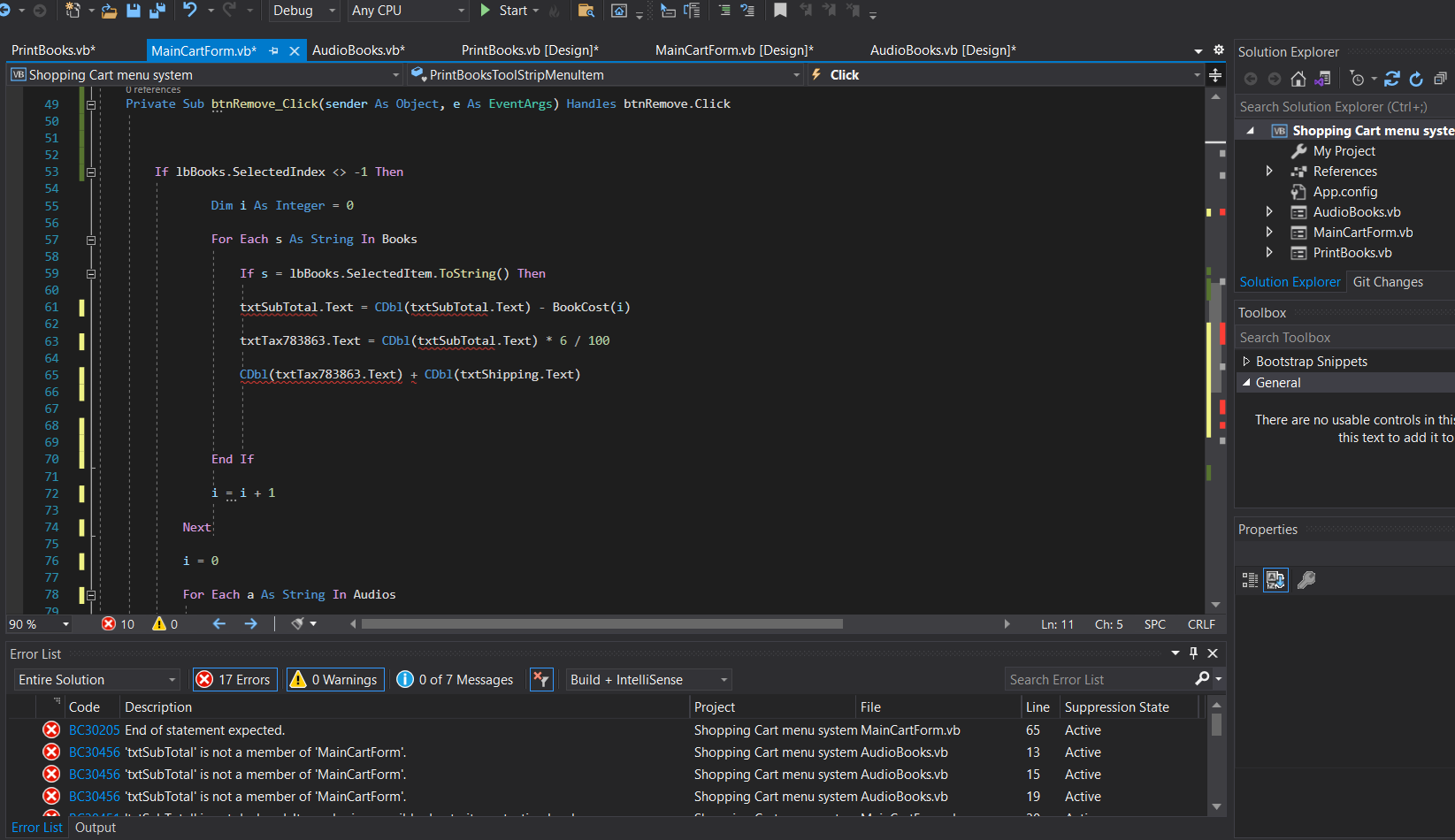Open Pending Changes Filter clock icon

(1359, 80)
